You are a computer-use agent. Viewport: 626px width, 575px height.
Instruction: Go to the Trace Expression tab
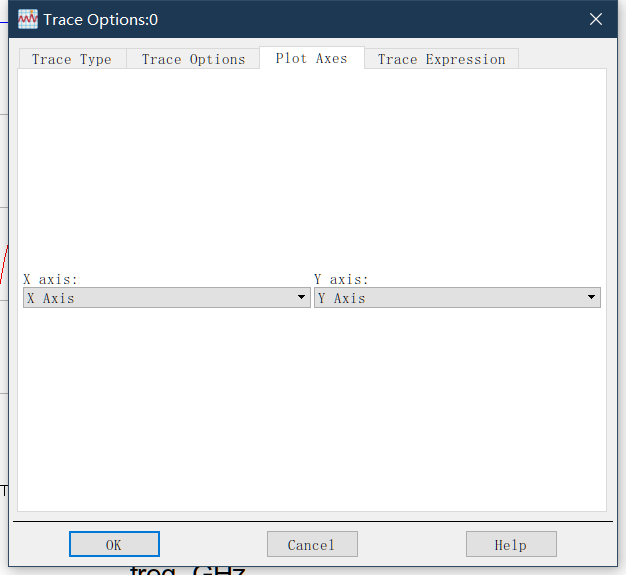pyautogui.click(x=442, y=59)
